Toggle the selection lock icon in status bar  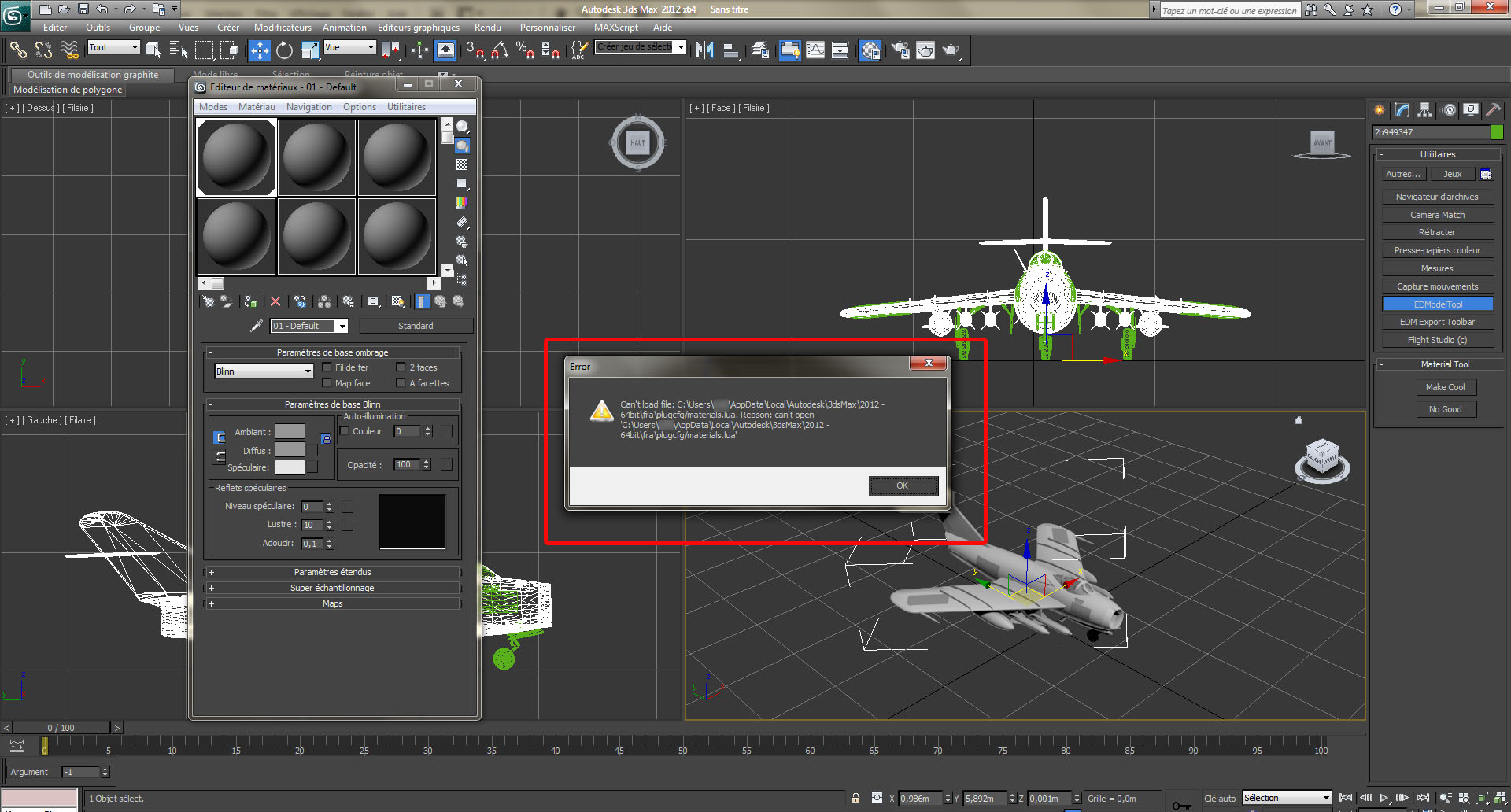(855, 798)
